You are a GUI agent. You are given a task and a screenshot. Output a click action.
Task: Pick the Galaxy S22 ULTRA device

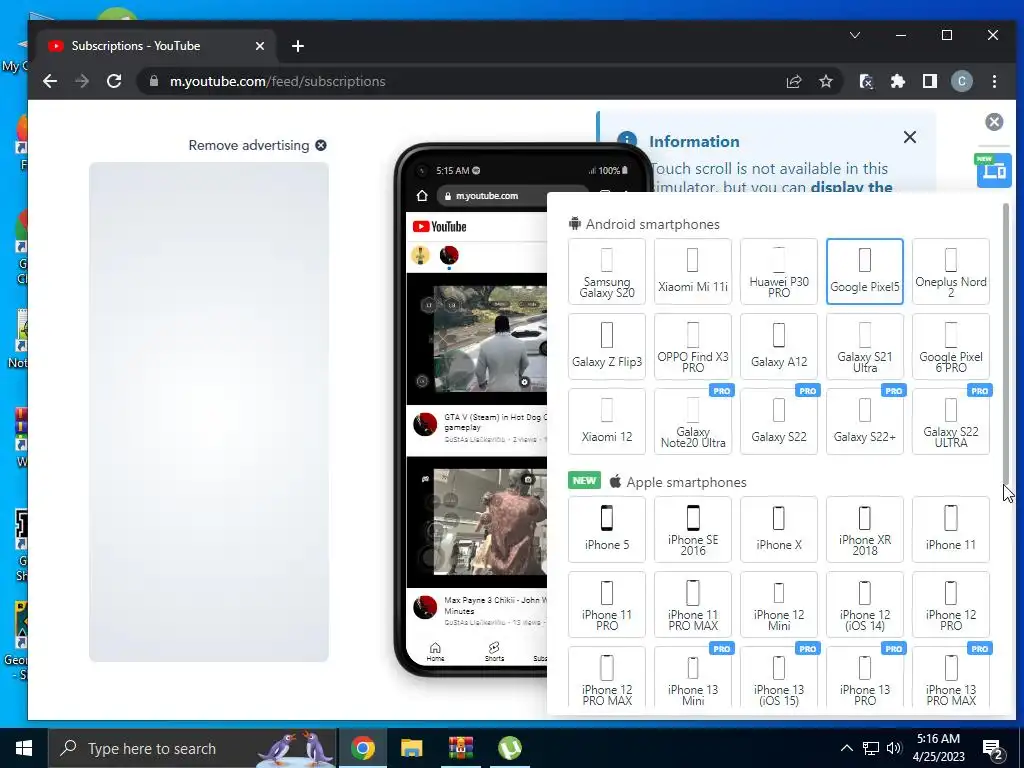pyautogui.click(x=951, y=422)
